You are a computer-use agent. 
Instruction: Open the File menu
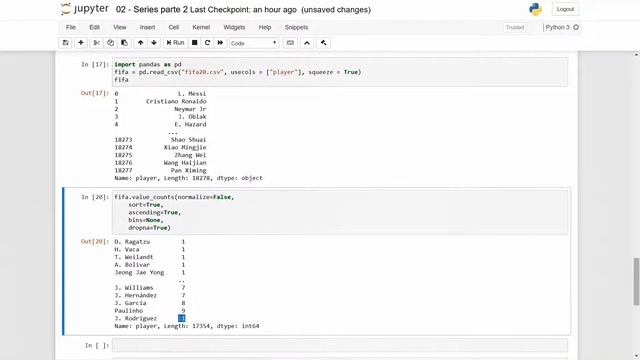[71, 27]
